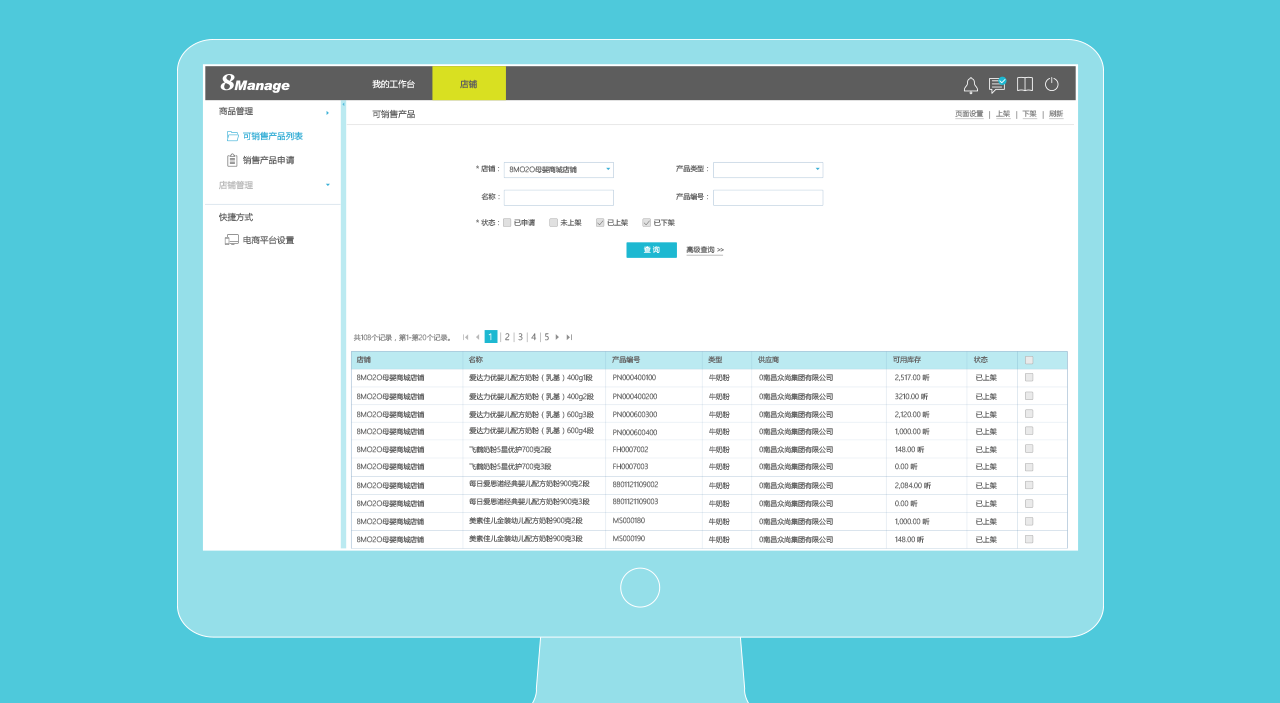Click the book/help icon in header
The image size is (1280, 703).
[1025, 85]
